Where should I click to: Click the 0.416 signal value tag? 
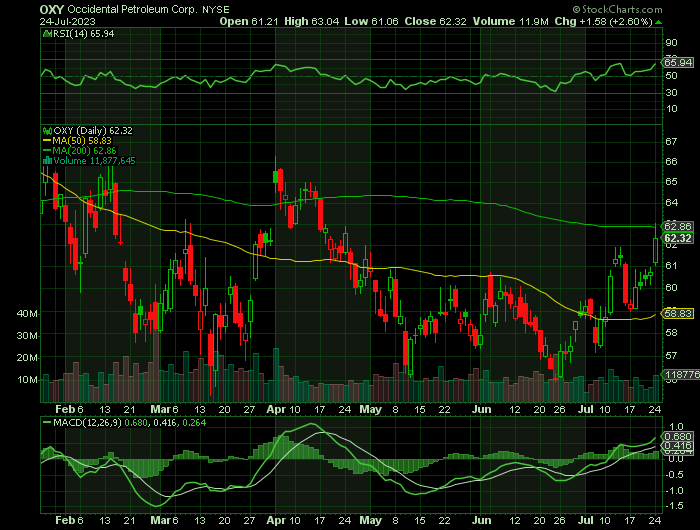point(678,446)
